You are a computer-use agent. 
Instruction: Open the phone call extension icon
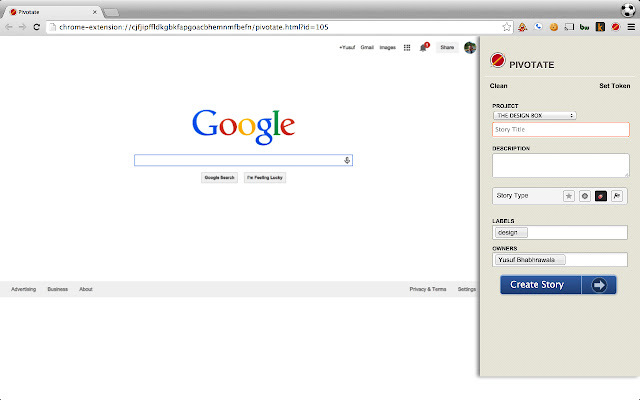538,27
